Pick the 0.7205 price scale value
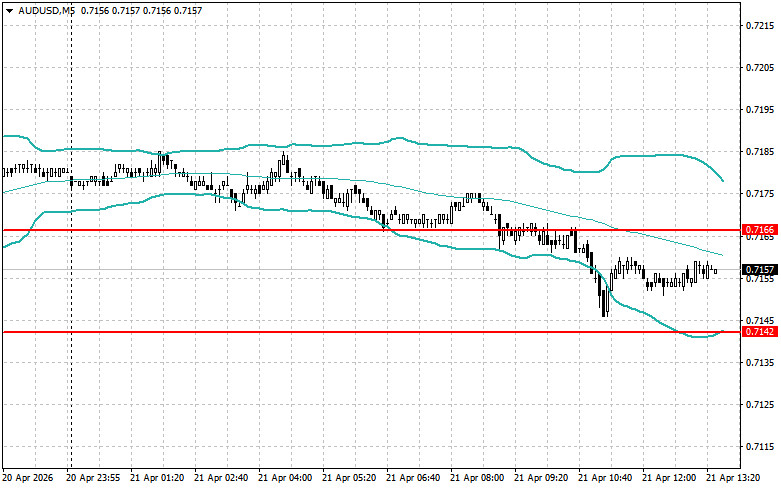 point(760,68)
